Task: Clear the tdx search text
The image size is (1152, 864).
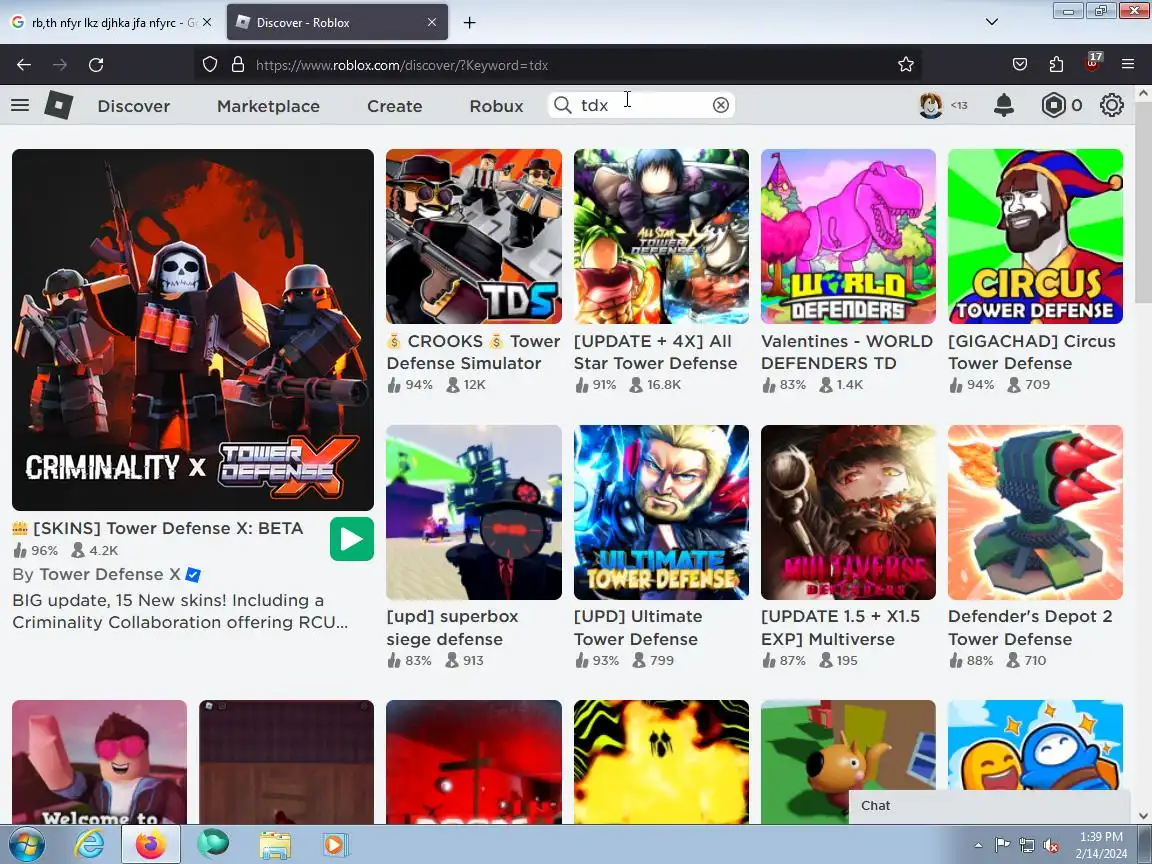Action: (x=721, y=105)
